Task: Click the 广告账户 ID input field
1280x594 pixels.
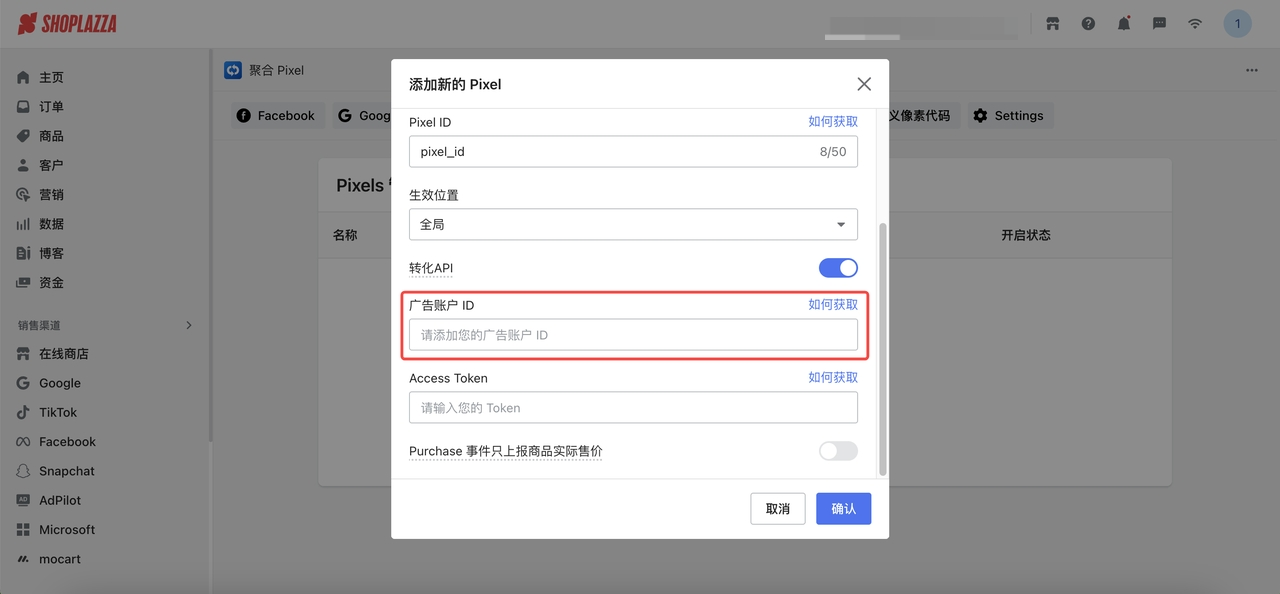Action: click(x=633, y=335)
